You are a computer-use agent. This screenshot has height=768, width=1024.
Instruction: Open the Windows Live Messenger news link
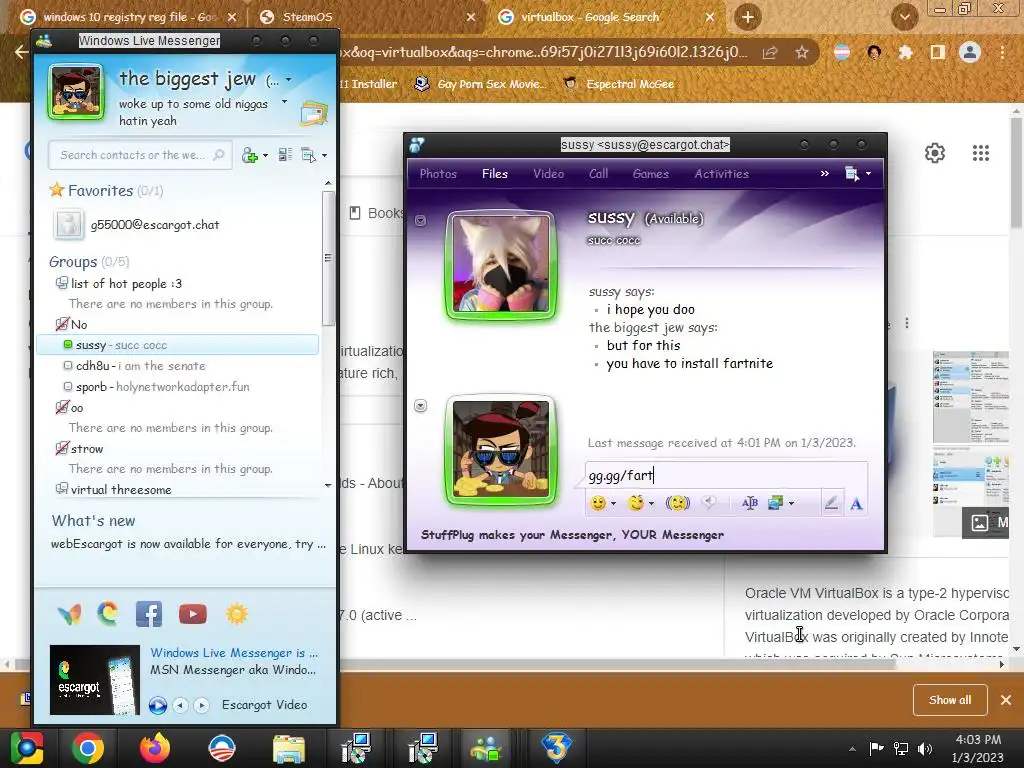[234, 653]
